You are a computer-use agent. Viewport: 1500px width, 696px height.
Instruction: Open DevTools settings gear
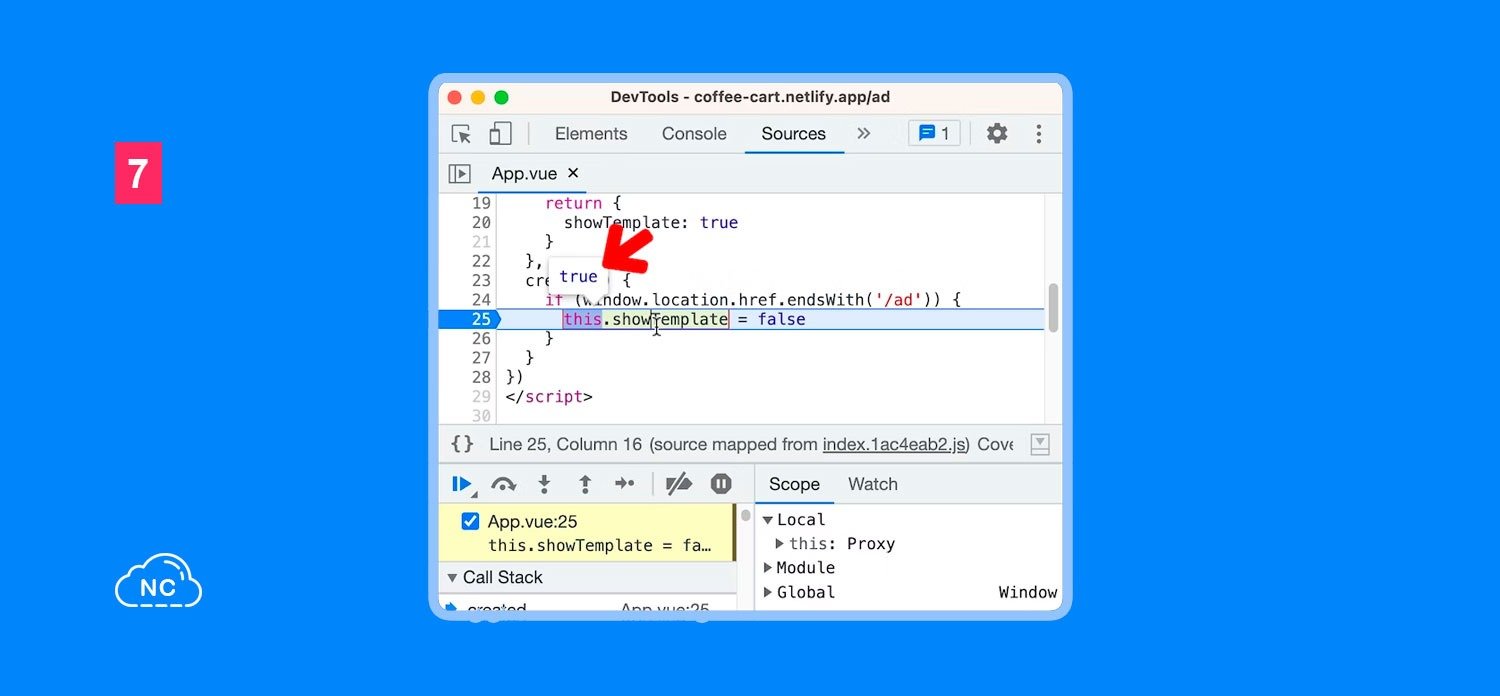pos(997,134)
